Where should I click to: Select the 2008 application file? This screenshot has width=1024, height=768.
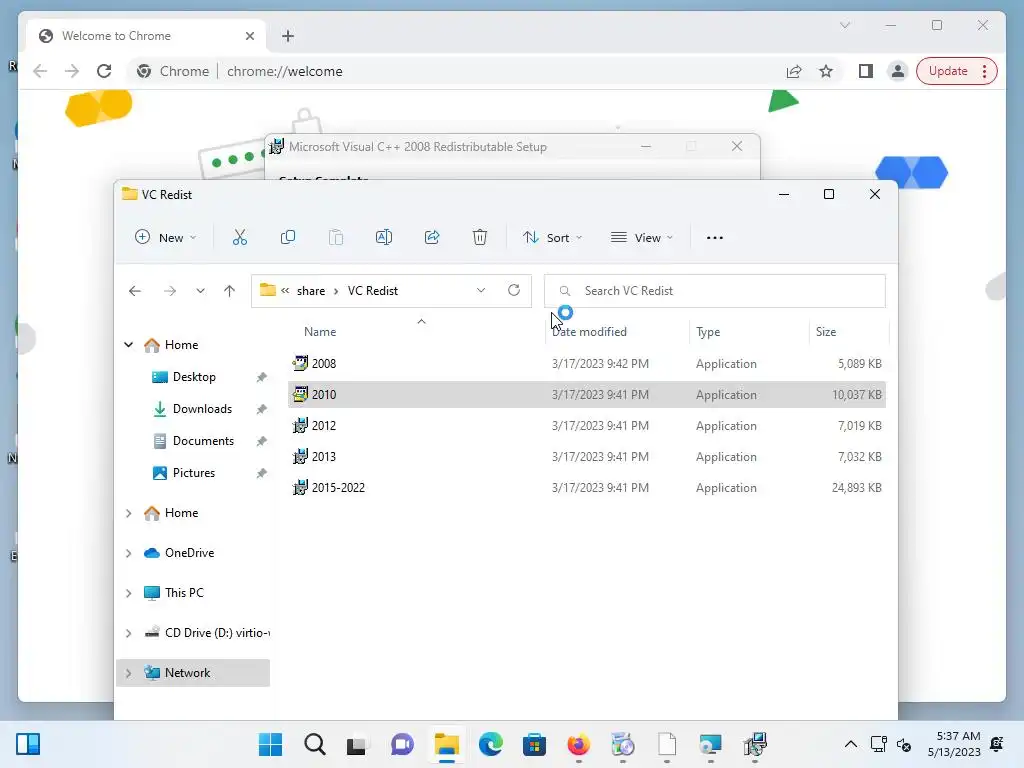pyautogui.click(x=586, y=364)
